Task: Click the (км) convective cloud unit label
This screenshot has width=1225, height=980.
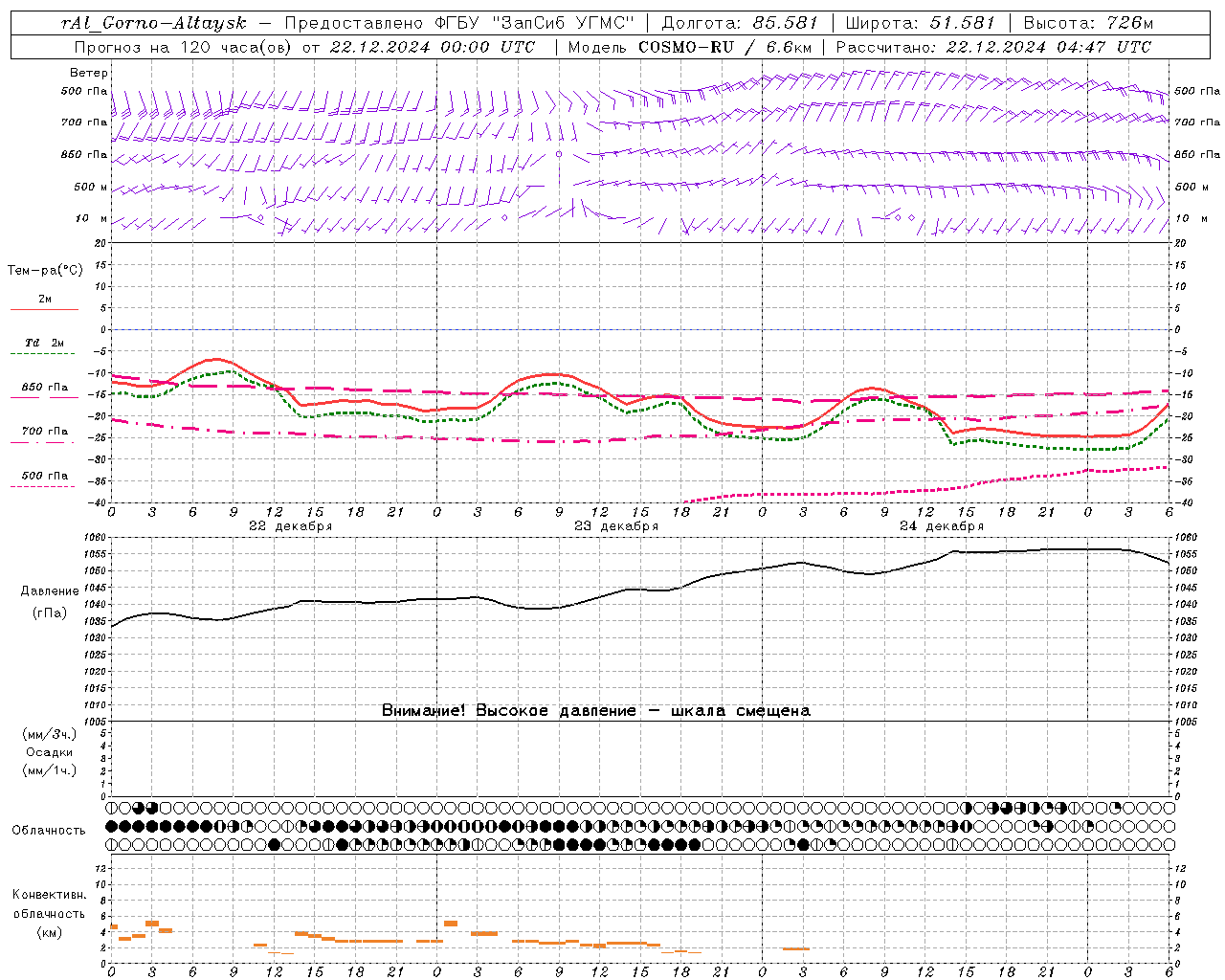Action: click(x=50, y=932)
